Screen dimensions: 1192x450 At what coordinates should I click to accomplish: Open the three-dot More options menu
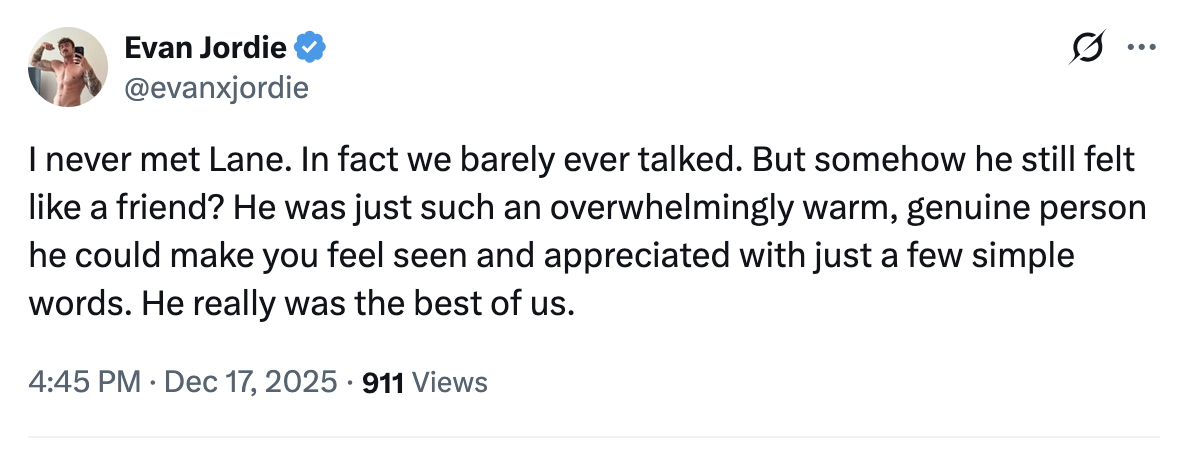[x=1138, y=48]
